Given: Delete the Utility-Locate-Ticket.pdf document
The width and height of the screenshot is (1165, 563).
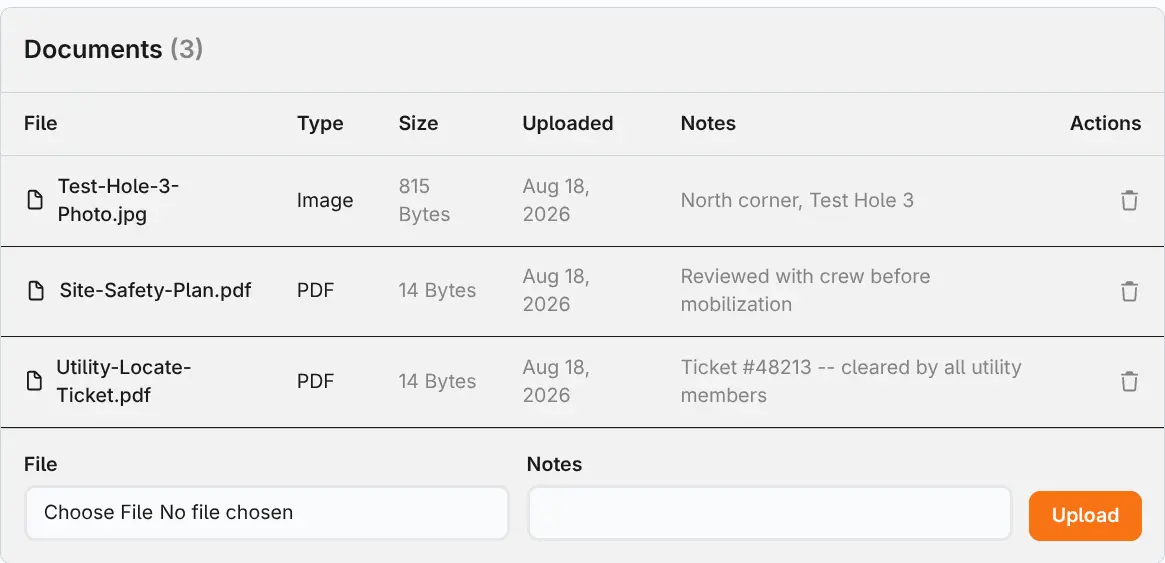Looking at the screenshot, I should coord(1129,382).
